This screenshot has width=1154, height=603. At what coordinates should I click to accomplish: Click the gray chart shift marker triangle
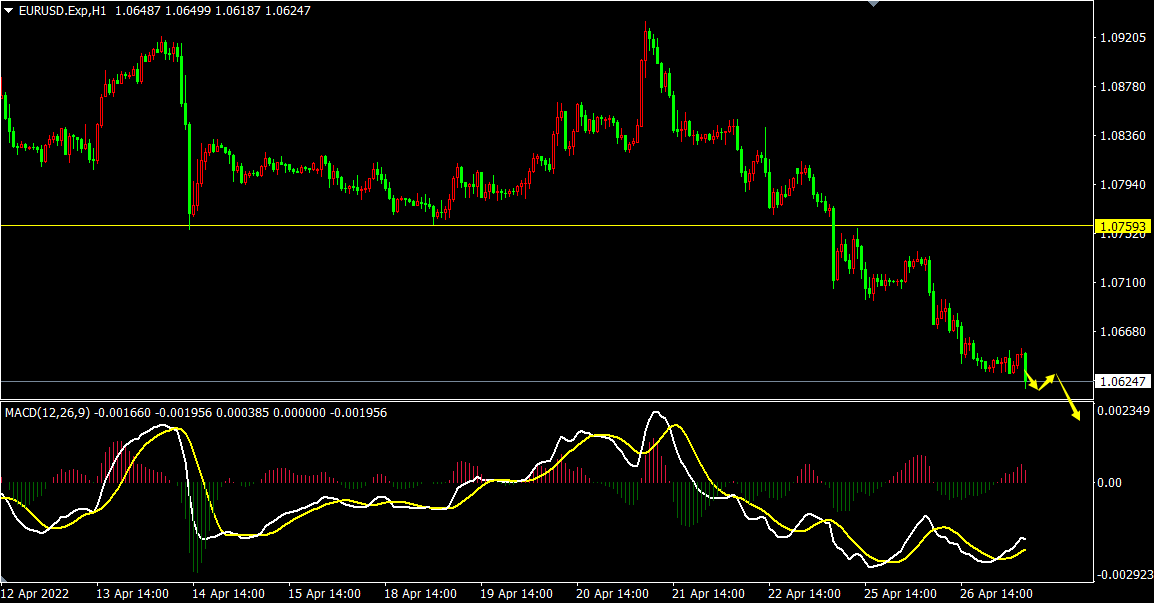pyautogui.click(x=875, y=4)
